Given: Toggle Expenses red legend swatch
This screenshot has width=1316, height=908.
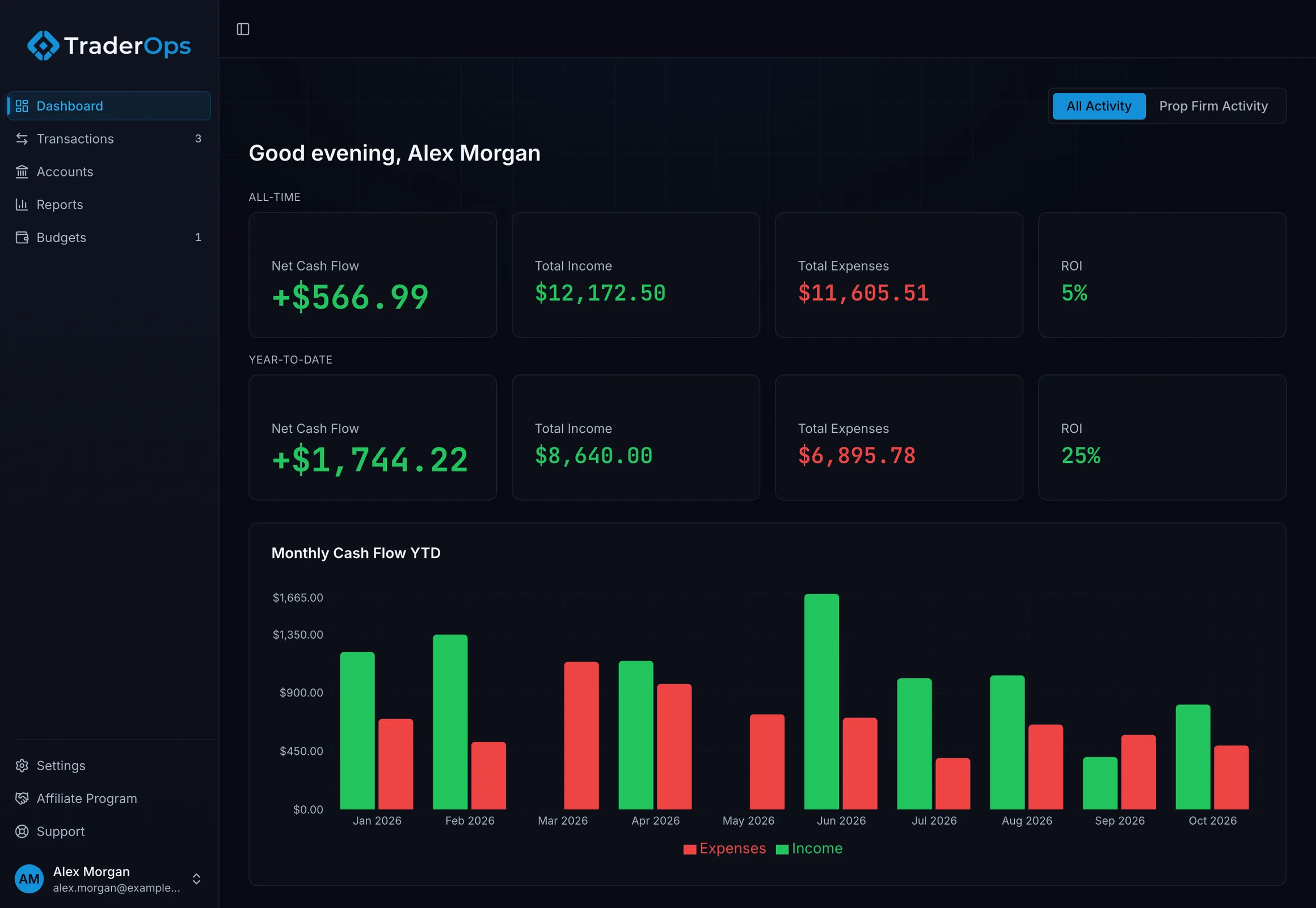Looking at the screenshot, I should click(690, 850).
